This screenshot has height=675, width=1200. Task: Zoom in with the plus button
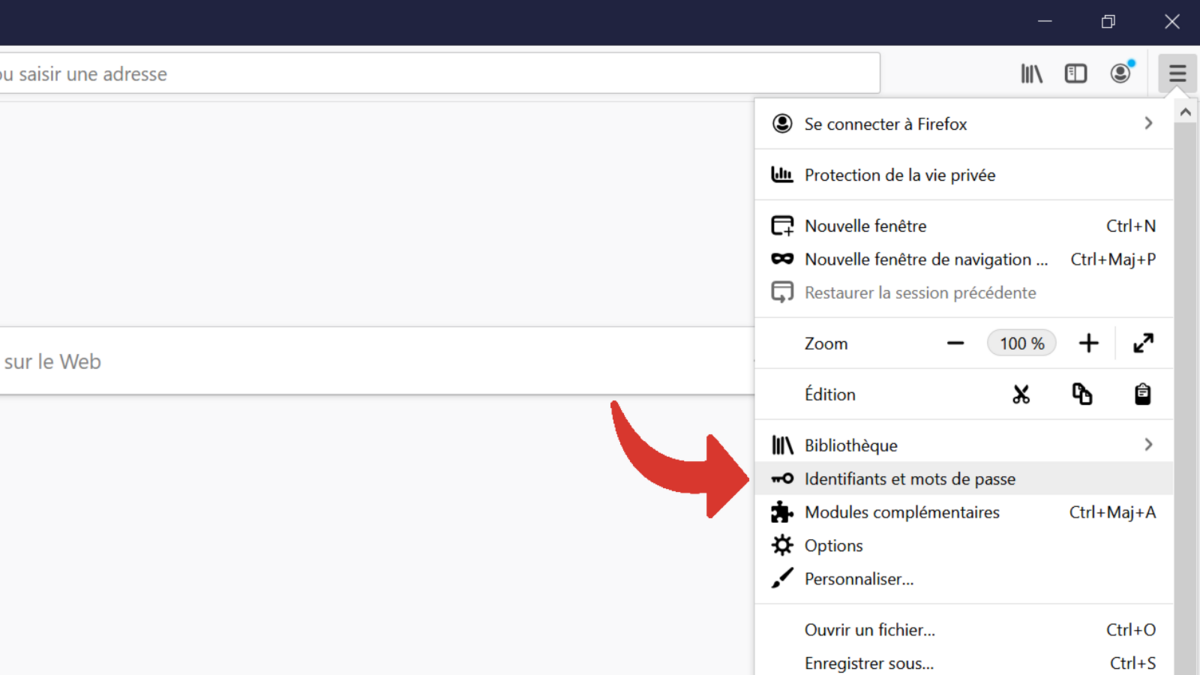click(x=1089, y=343)
